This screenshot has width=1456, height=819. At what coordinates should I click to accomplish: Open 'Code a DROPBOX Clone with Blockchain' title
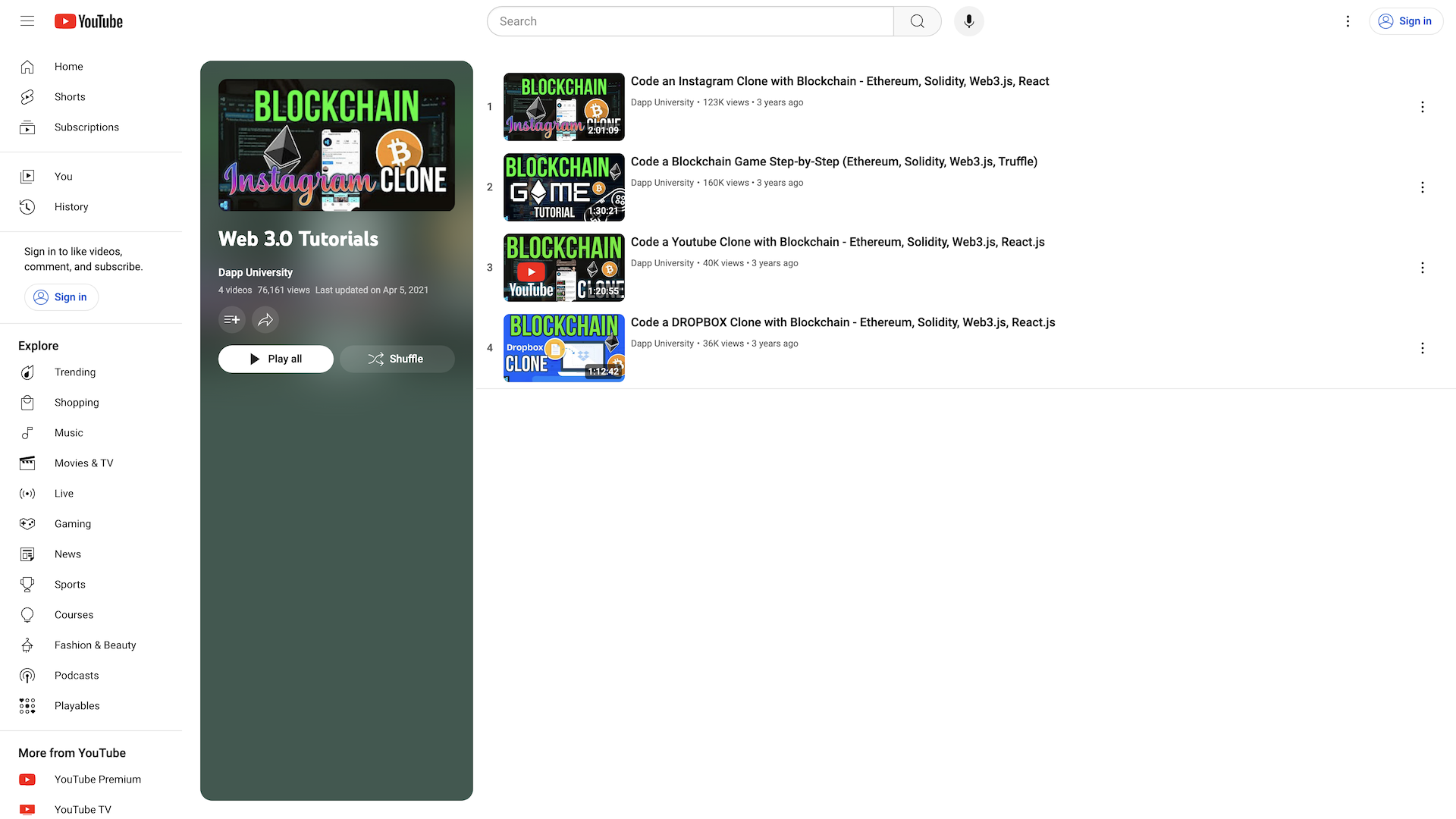coord(843,322)
